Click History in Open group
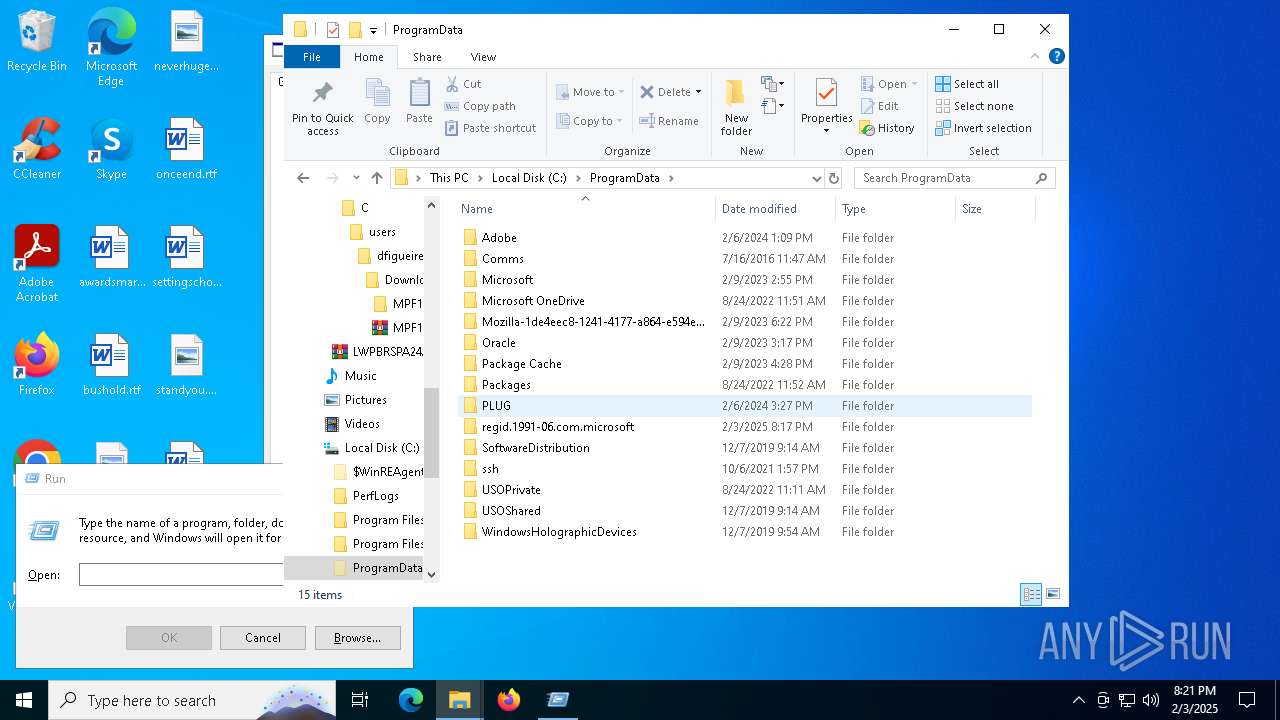Screen dimensions: 1280x720 [x=887, y=128]
